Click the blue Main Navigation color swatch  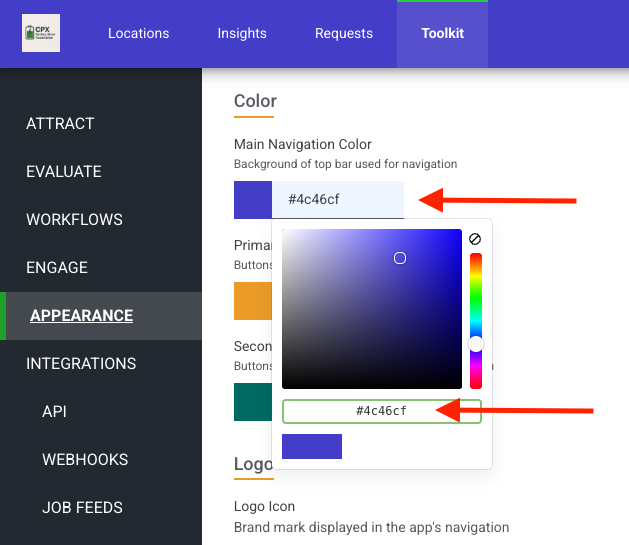pos(252,199)
